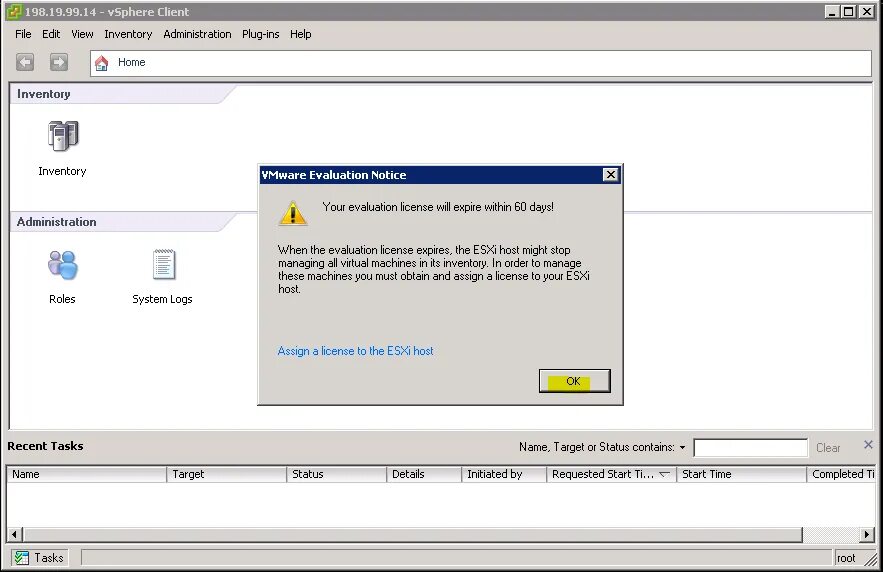Maximize the vSphere Client window
This screenshot has height=572, width=883.
(849, 11)
